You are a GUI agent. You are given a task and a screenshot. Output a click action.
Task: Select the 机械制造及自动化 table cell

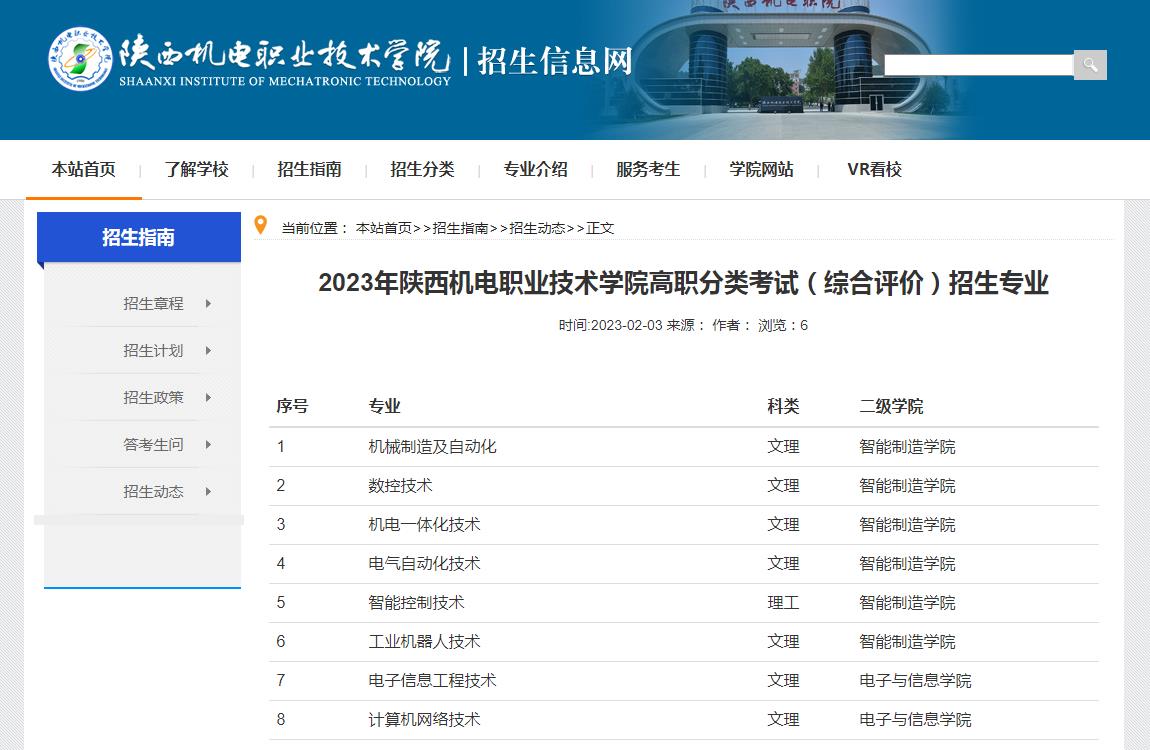click(x=432, y=446)
